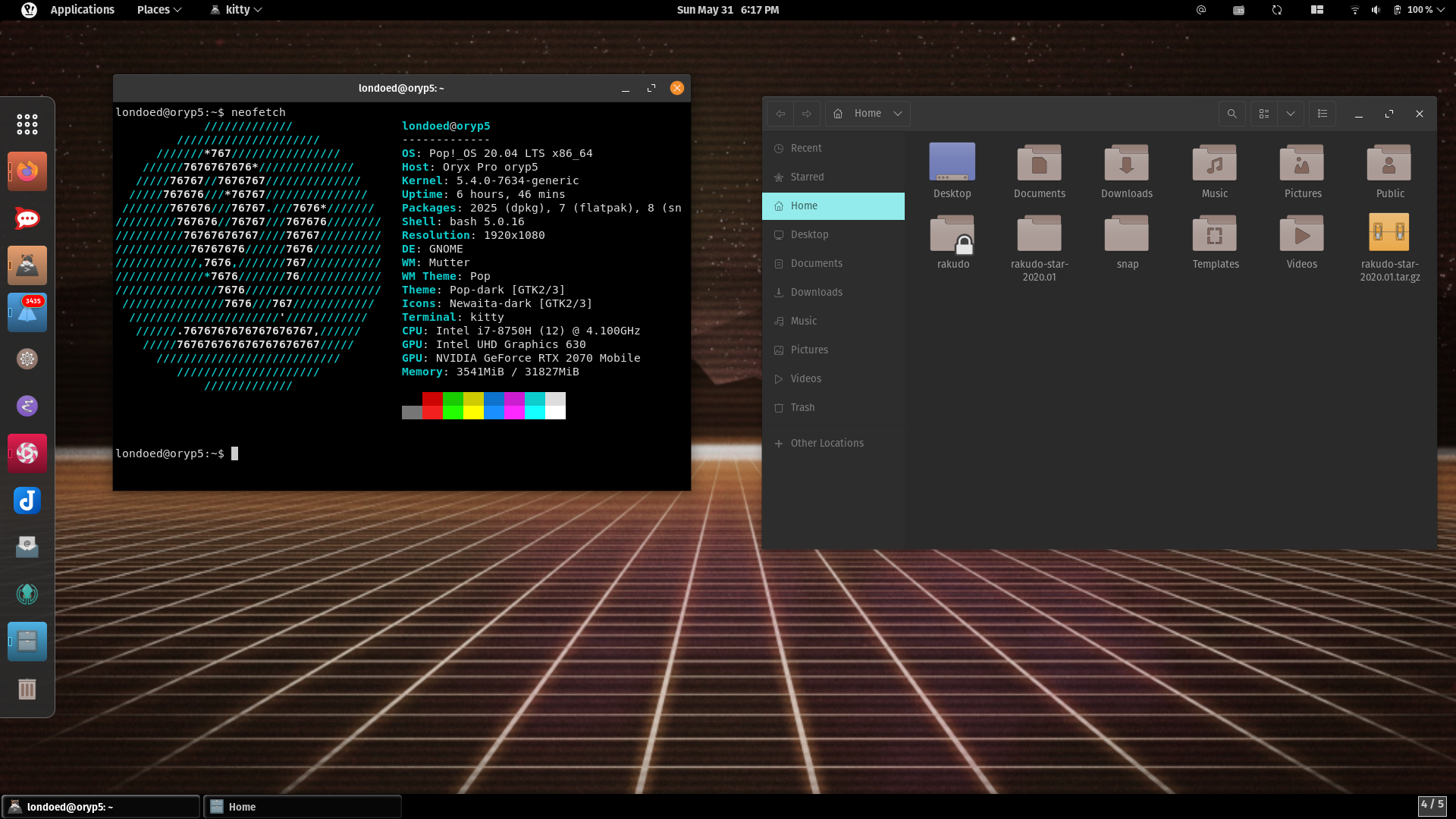Open the Files main menu button

pyautogui.click(x=1323, y=114)
